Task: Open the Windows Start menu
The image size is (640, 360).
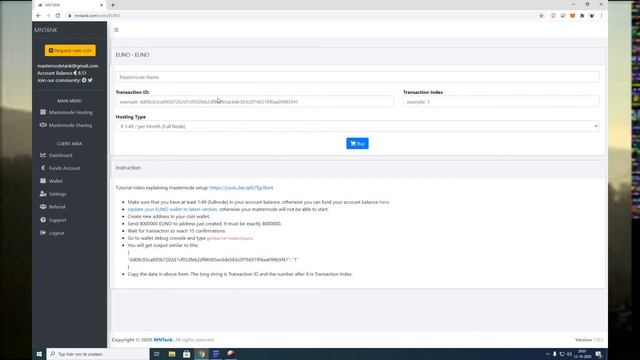Action: pyautogui.click(x=39, y=354)
